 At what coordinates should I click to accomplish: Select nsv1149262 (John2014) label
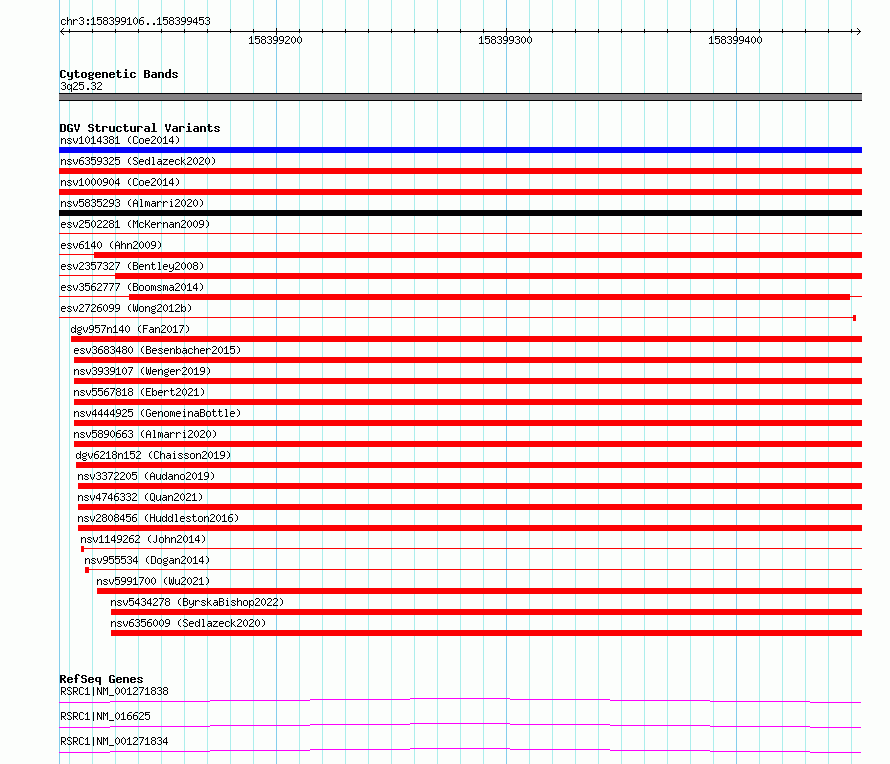tap(143, 539)
